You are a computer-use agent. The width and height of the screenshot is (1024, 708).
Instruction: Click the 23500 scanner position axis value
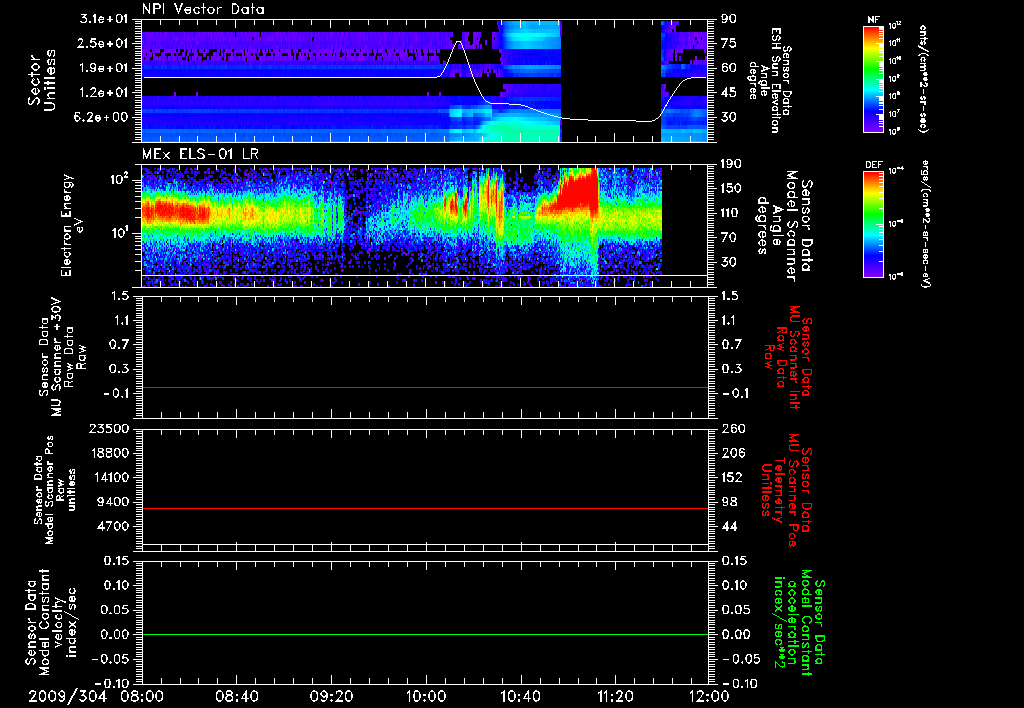[x=109, y=428]
